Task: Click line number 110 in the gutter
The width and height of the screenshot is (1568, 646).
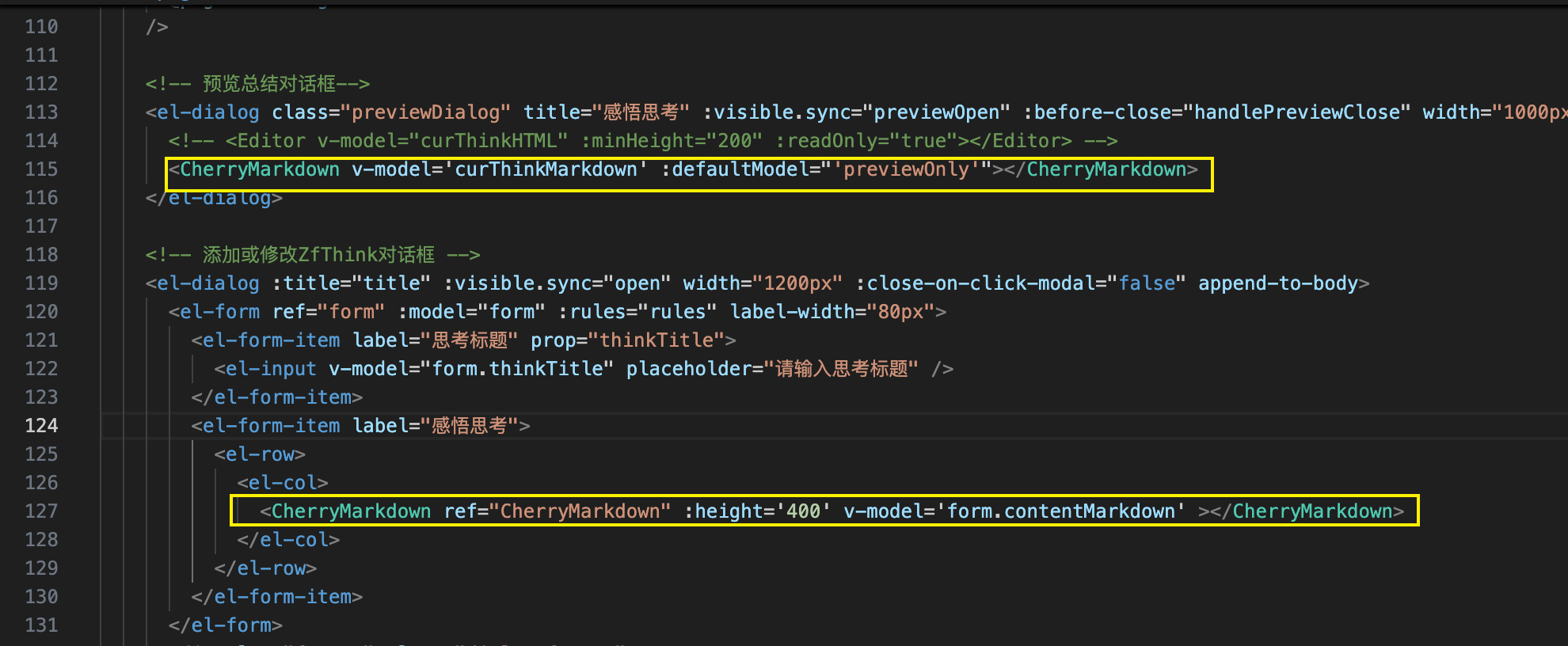Action: pyautogui.click(x=41, y=27)
